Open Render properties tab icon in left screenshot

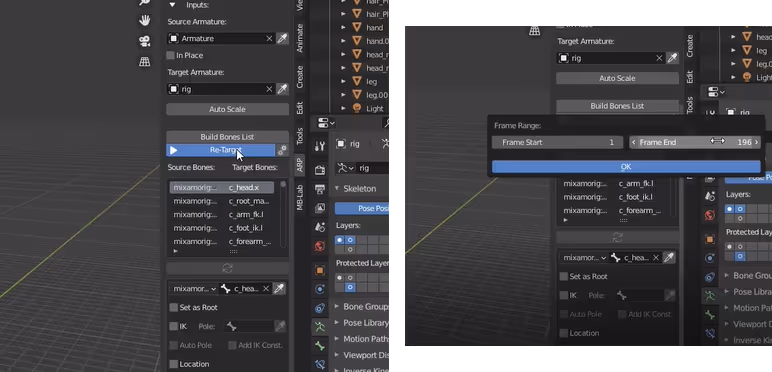pos(320,170)
